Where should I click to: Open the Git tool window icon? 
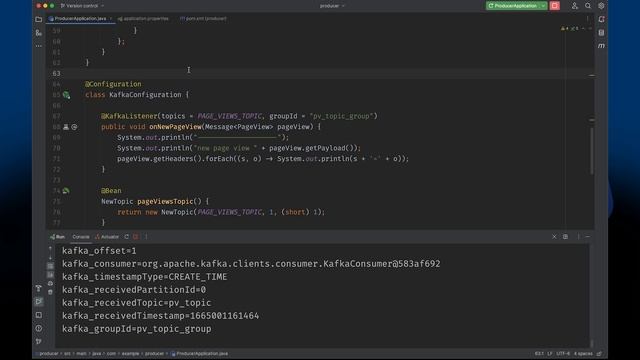coord(39,341)
